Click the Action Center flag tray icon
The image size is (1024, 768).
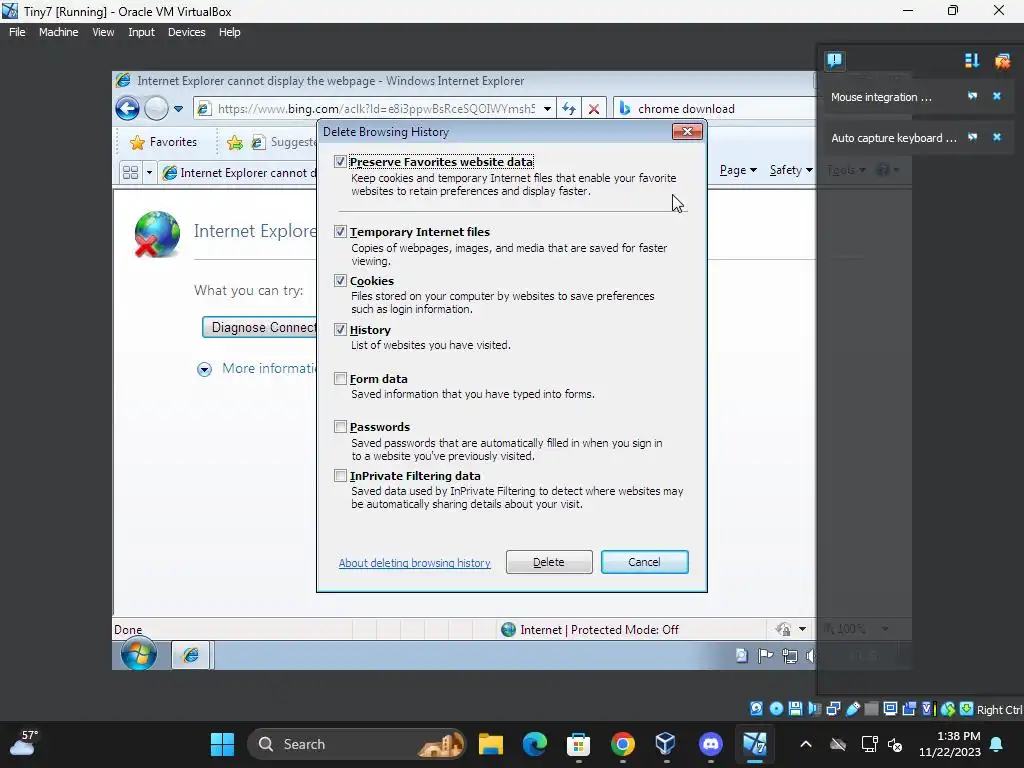click(765, 656)
